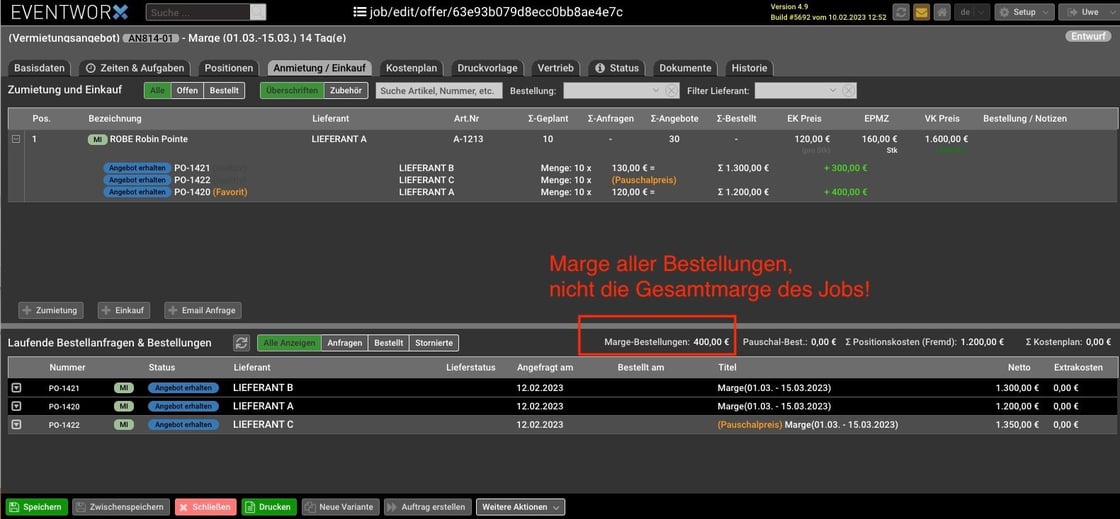Toggle the Zubehör display option
The image size is (1120, 519).
[345, 90]
